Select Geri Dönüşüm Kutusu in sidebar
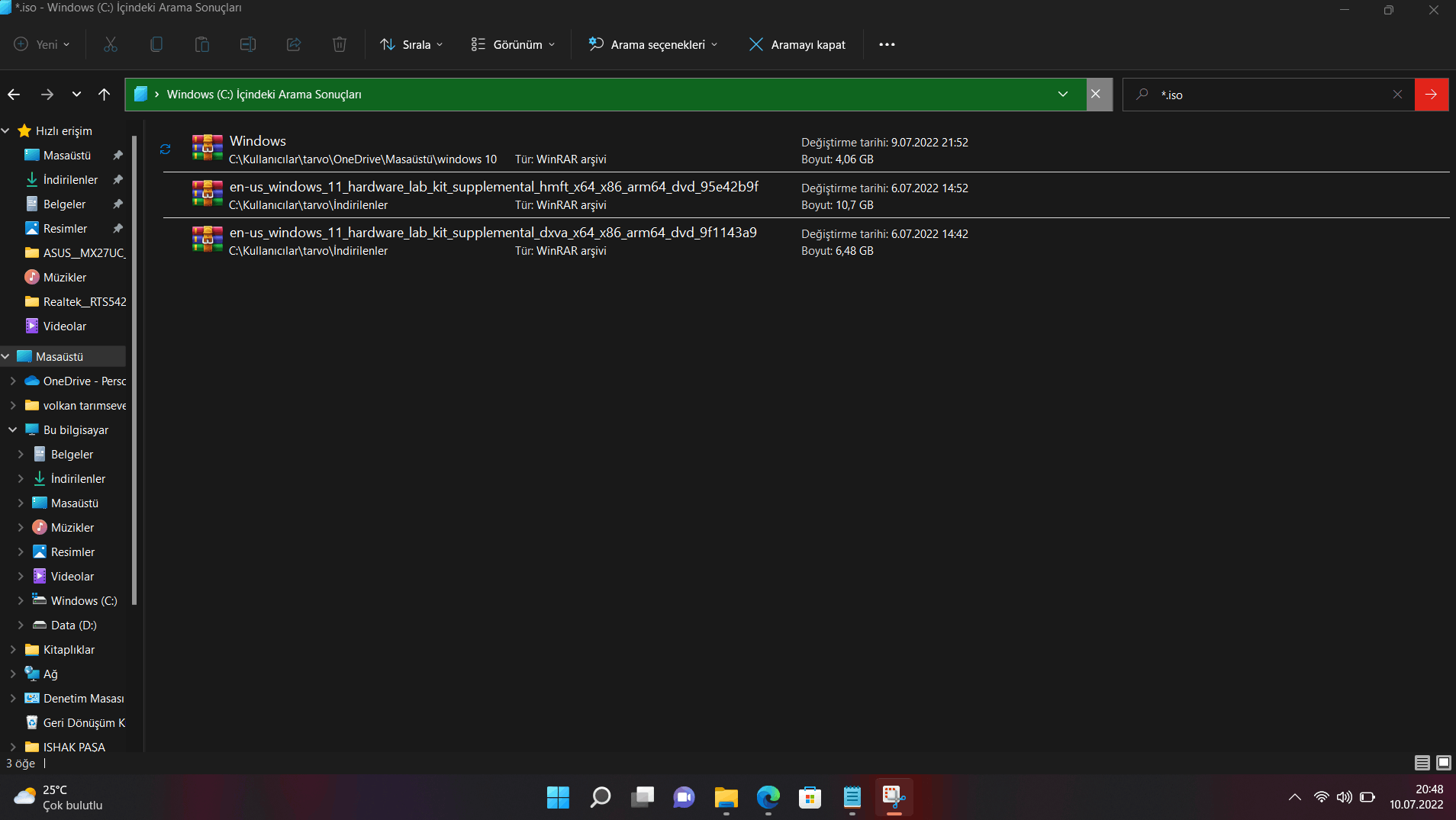Viewport: 1456px width, 820px height. coord(73,723)
